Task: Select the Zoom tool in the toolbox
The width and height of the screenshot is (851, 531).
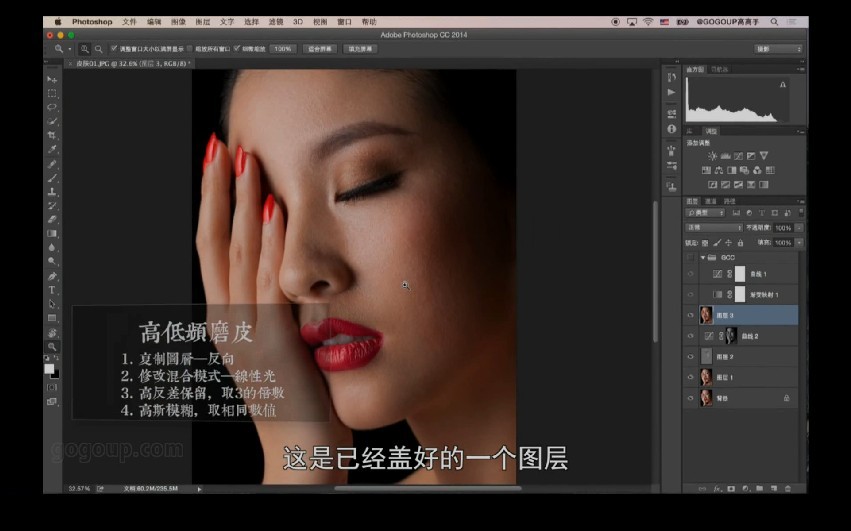Action: point(52,346)
